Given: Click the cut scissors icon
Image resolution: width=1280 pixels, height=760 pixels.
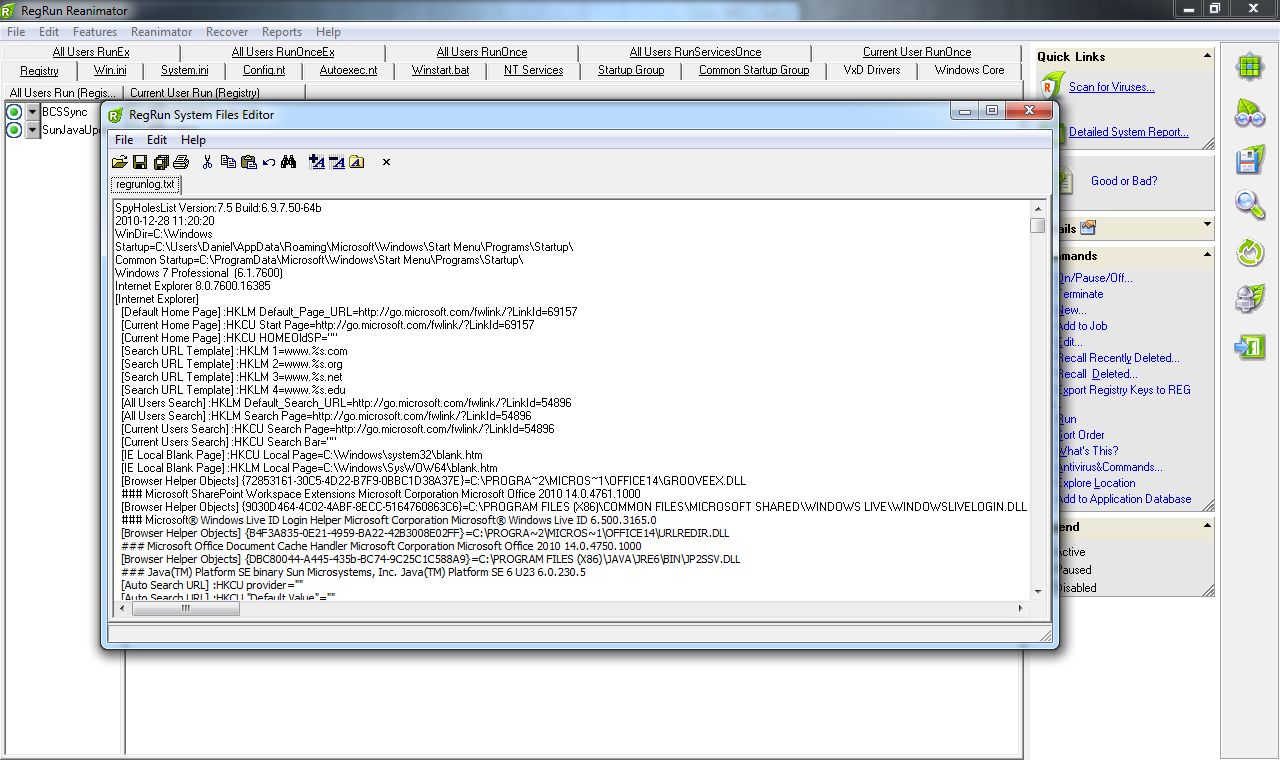Looking at the screenshot, I should tap(207, 162).
